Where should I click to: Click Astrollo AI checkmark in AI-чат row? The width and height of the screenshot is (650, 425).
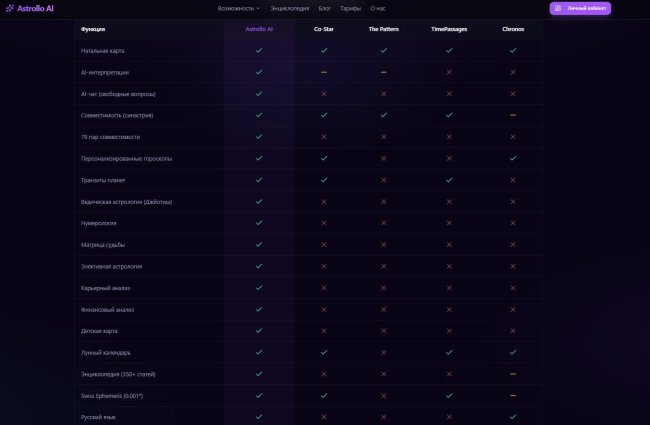tap(259, 94)
